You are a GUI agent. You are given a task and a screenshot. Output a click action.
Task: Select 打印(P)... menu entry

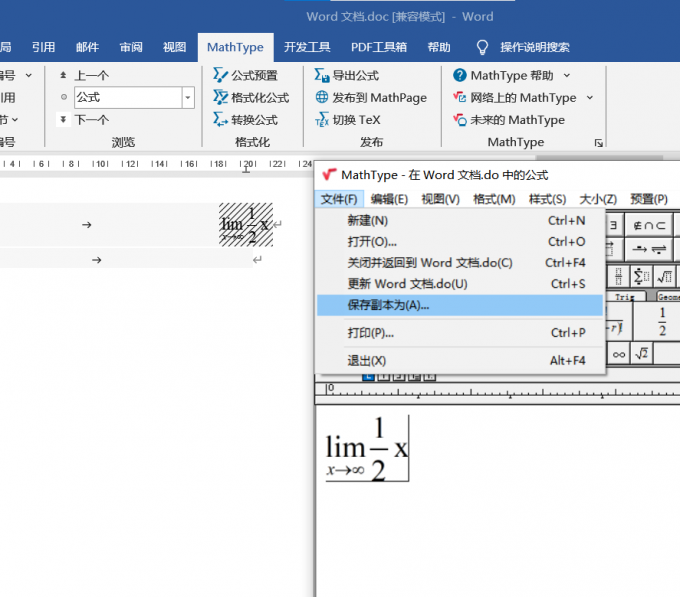(x=371, y=333)
